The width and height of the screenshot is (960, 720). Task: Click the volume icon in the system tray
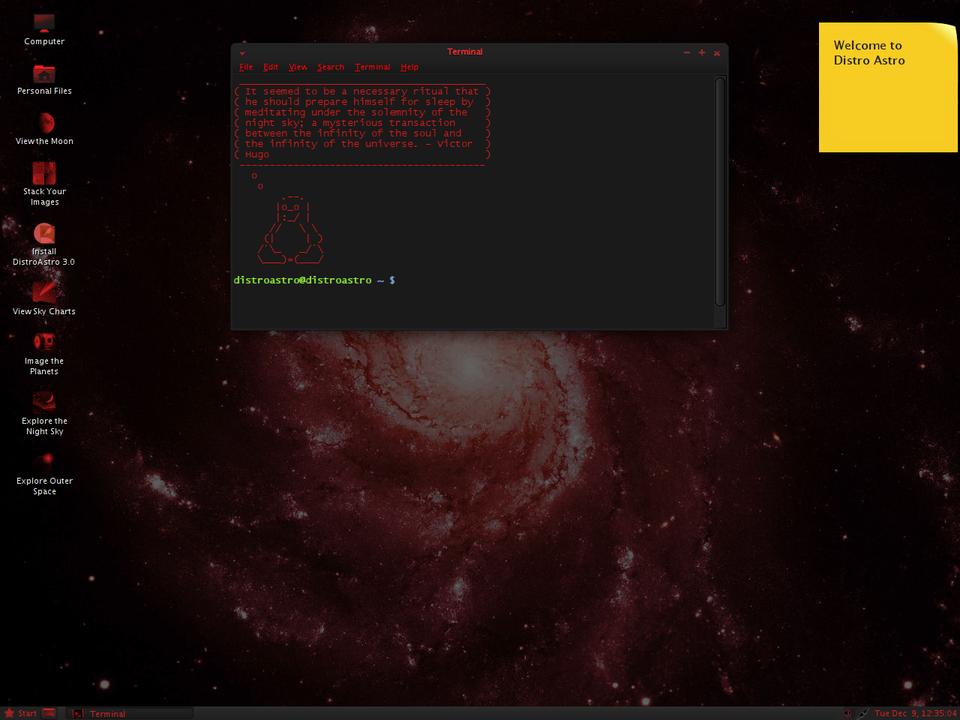847,713
